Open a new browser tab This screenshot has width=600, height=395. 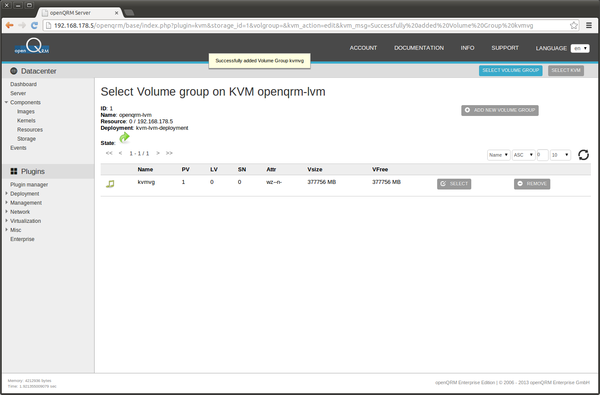(129, 13)
